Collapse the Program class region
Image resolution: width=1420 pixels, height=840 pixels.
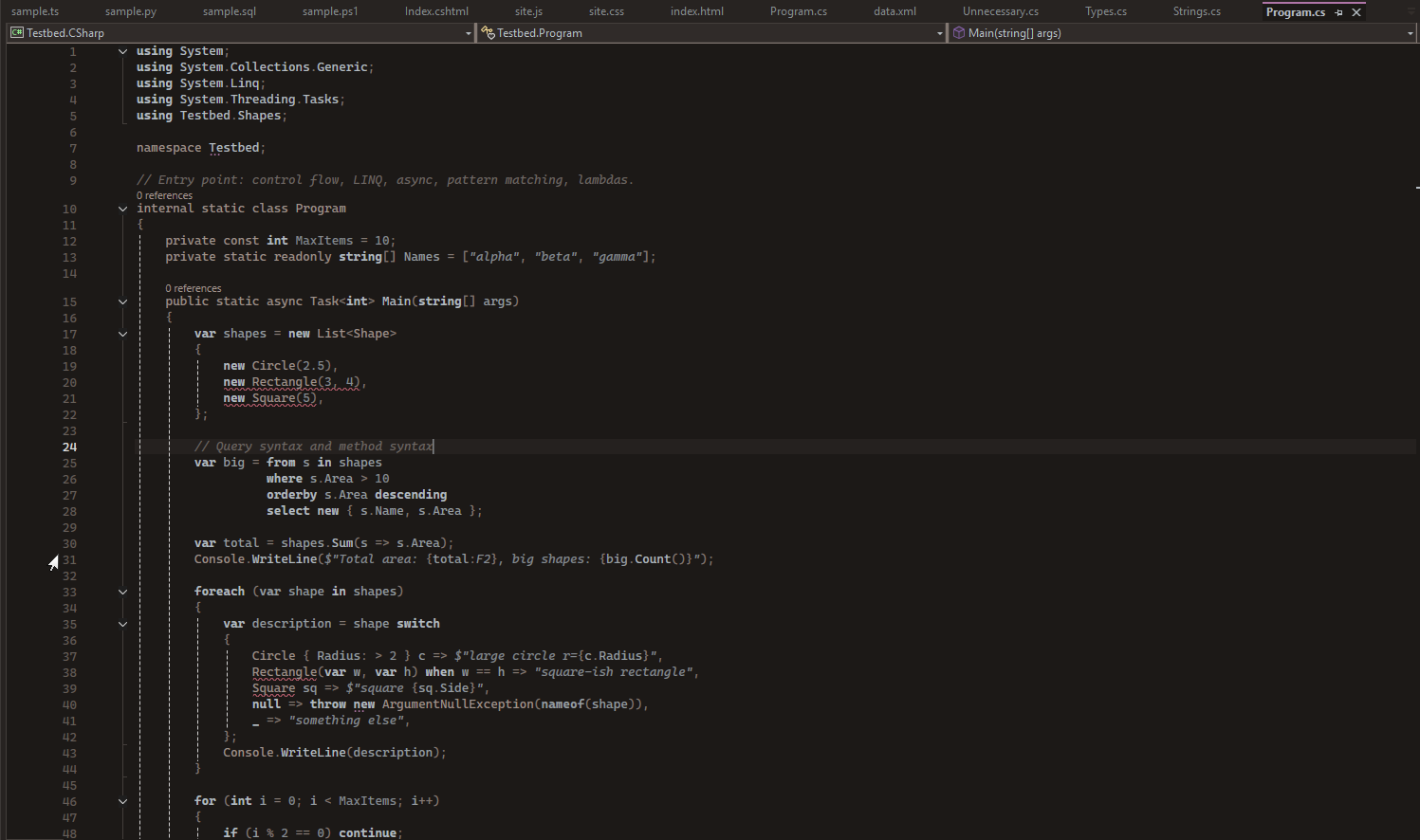tap(122, 209)
